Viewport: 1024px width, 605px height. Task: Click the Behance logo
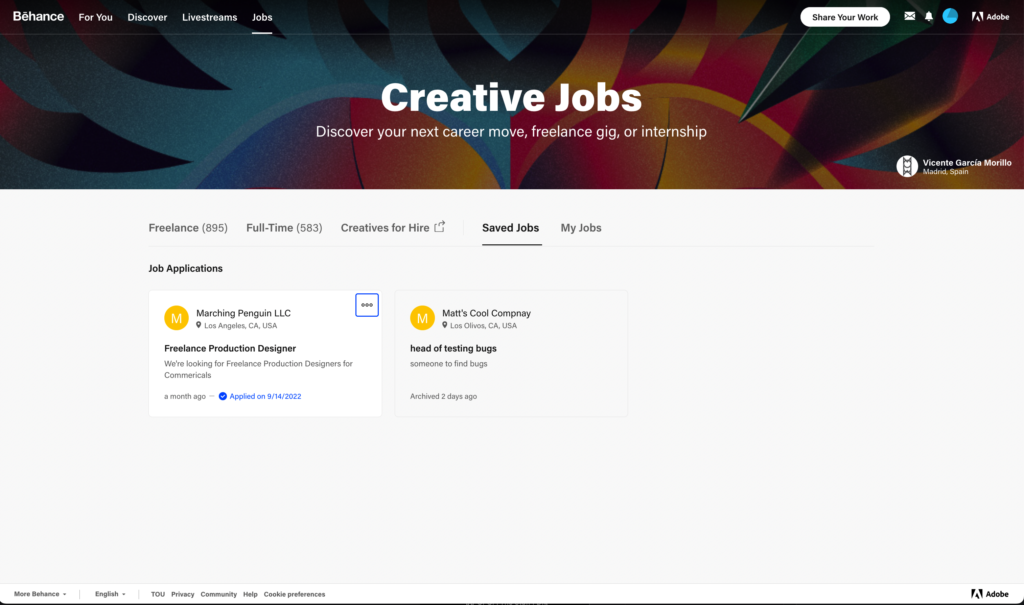click(37, 16)
